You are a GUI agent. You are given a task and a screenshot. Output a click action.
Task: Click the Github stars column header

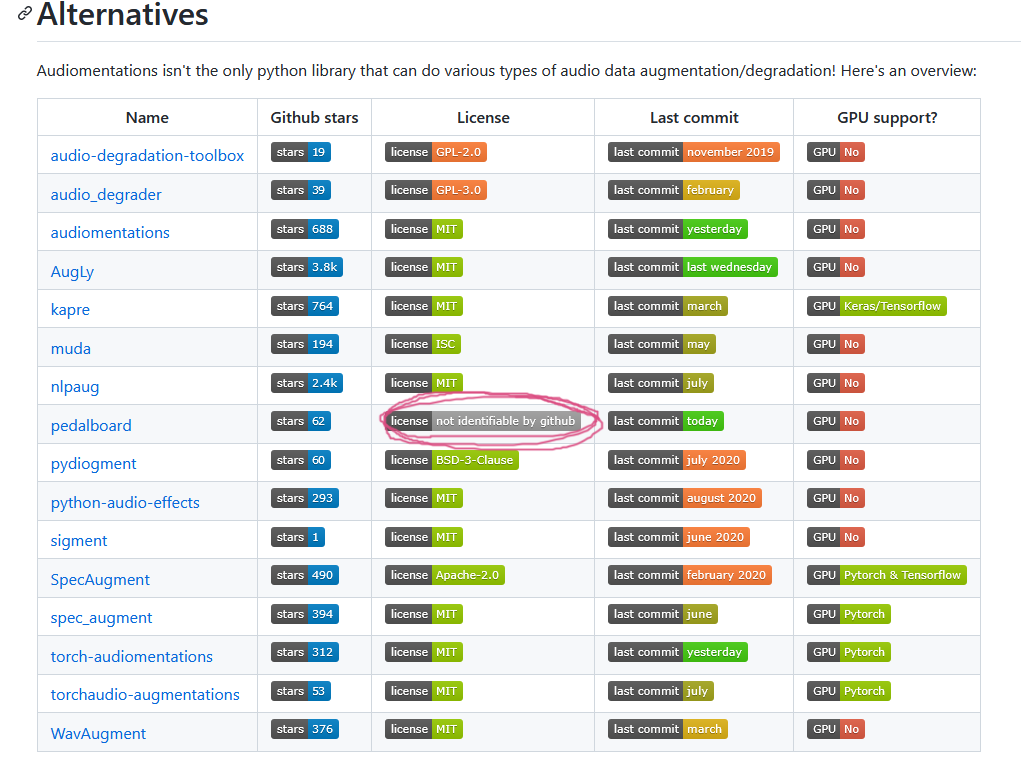(315, 118)
